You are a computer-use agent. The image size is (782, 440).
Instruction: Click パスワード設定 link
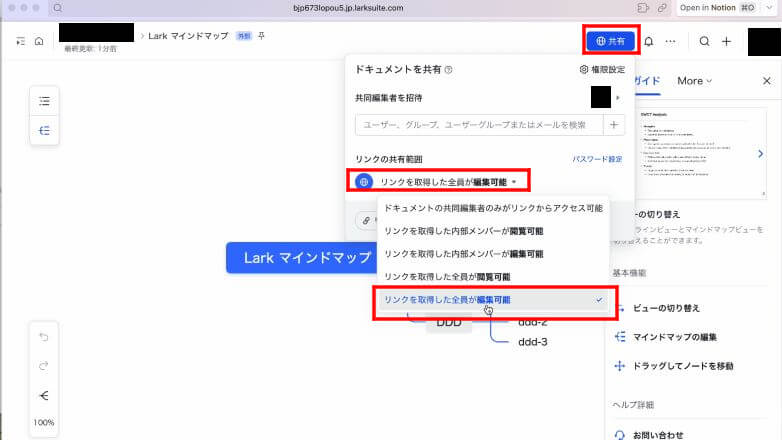[597, 159]
